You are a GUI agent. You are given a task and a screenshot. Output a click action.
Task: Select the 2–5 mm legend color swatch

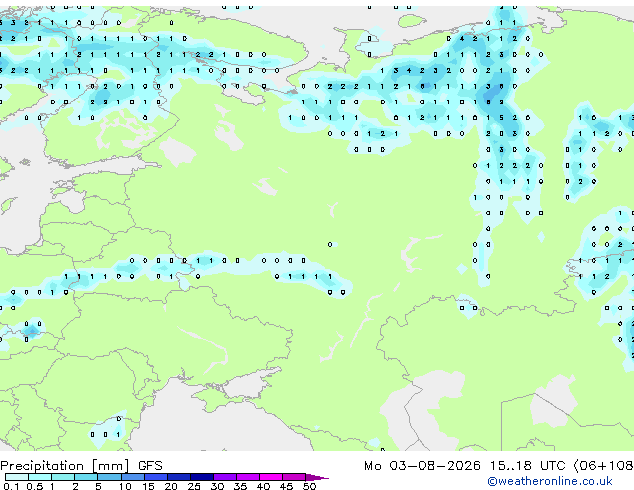[86, 477]
